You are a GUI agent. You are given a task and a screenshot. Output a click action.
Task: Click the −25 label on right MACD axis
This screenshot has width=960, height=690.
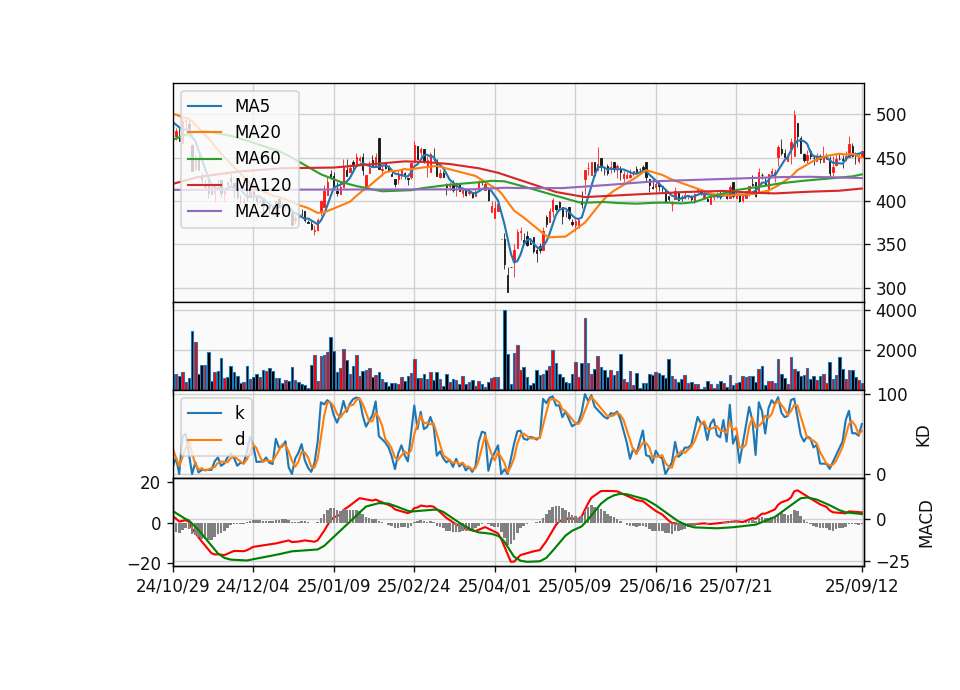coord(893,561)
